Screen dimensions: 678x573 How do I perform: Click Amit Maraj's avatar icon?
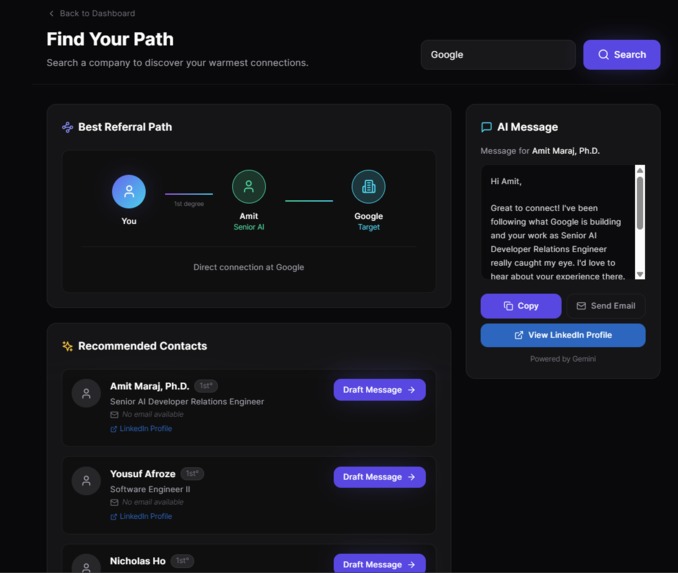pos(86,393)
